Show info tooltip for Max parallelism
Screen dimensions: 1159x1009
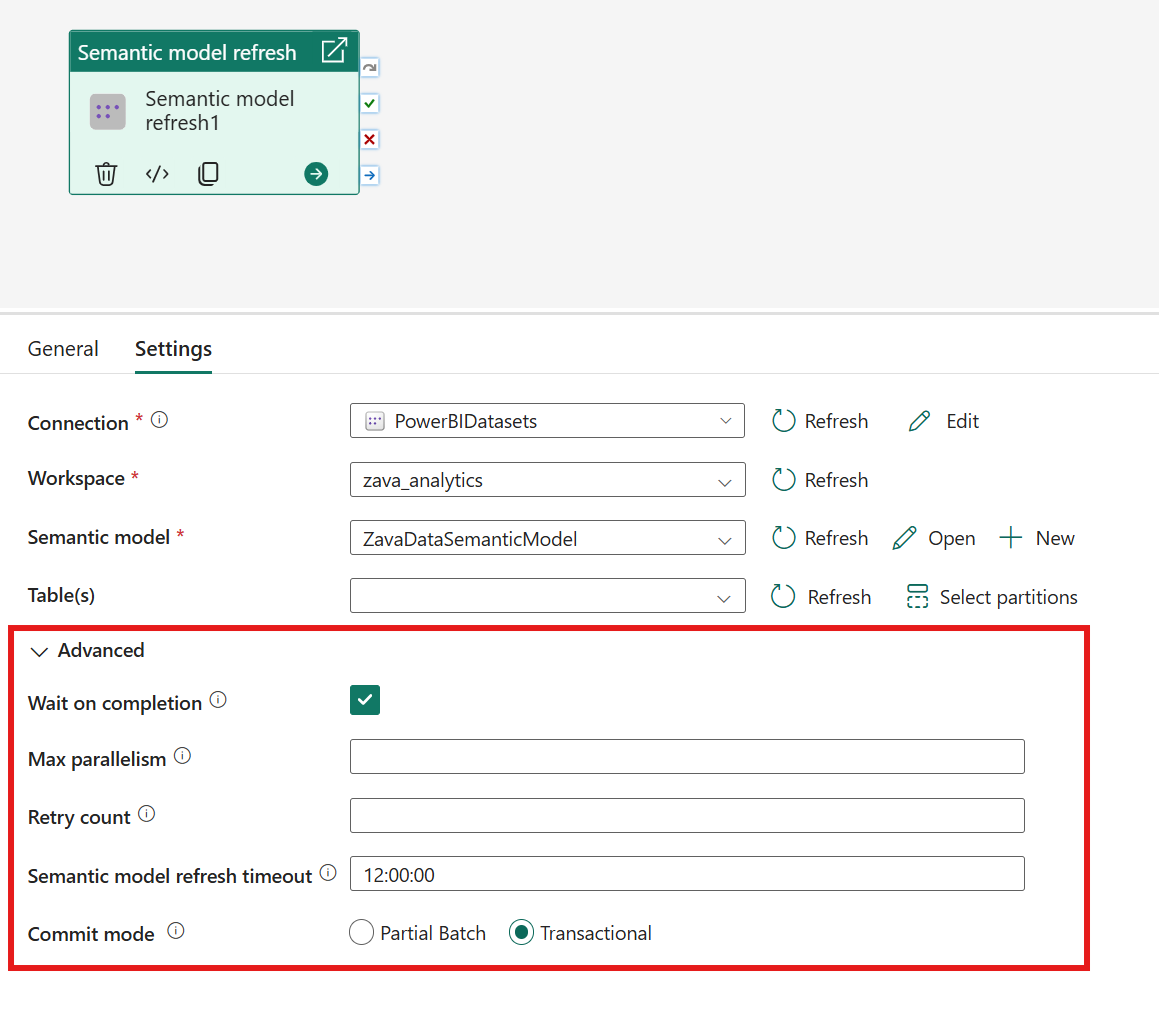pyautogui.click(x=183, y=755)
